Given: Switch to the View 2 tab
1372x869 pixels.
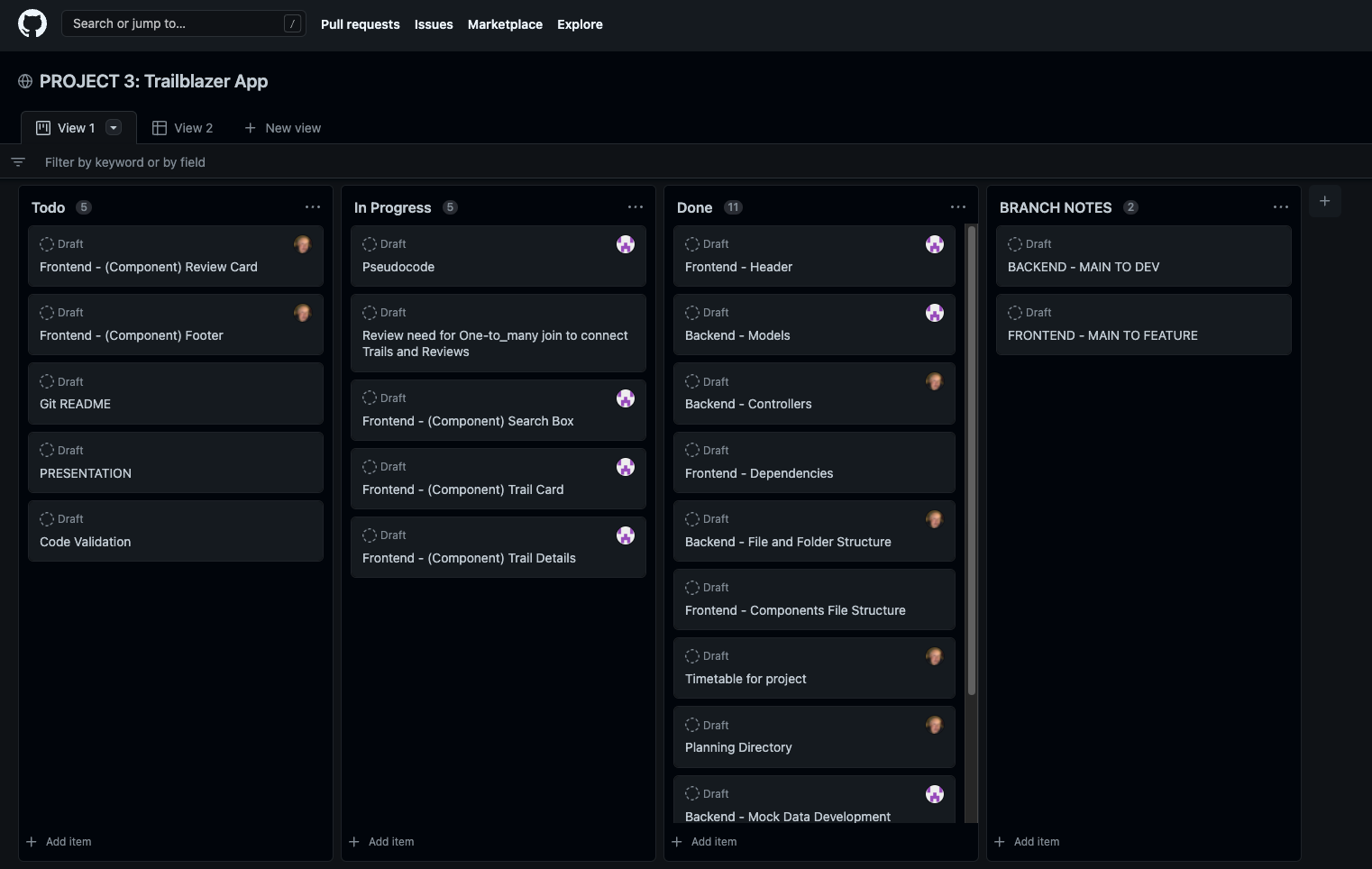Looking at the screenshot, I should 183,128.
